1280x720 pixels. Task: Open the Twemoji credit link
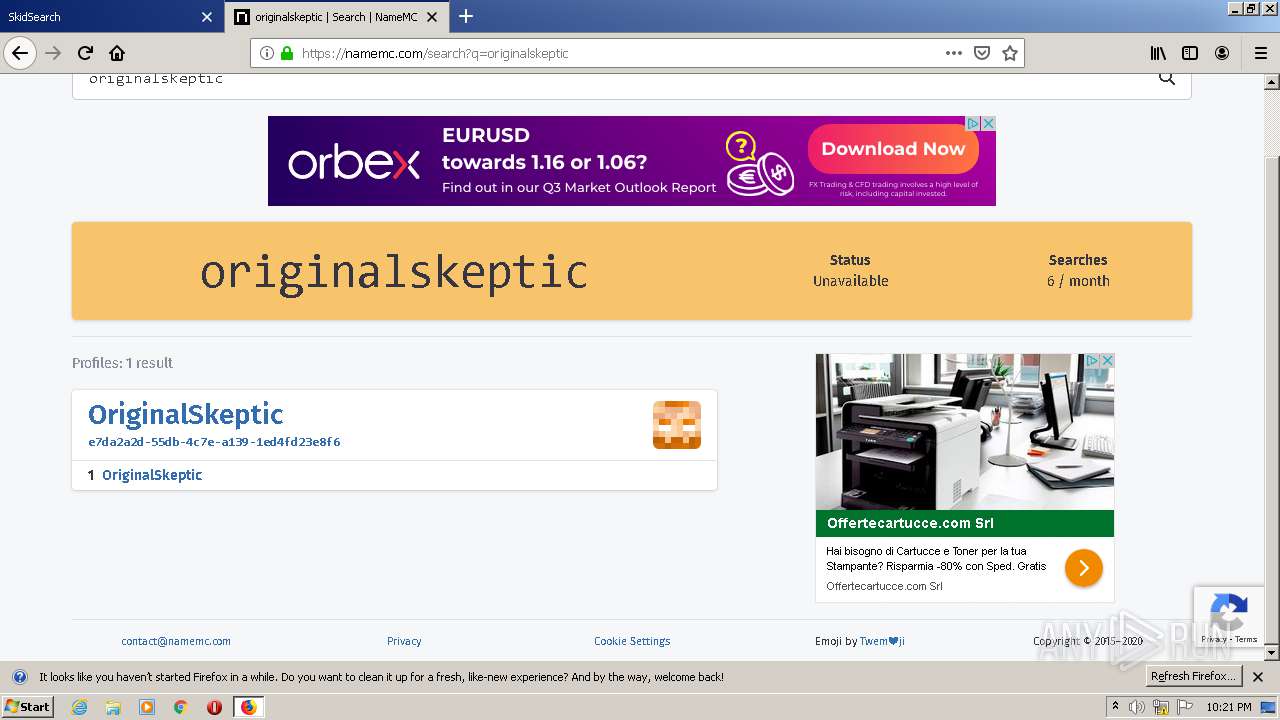coord(882,641)
